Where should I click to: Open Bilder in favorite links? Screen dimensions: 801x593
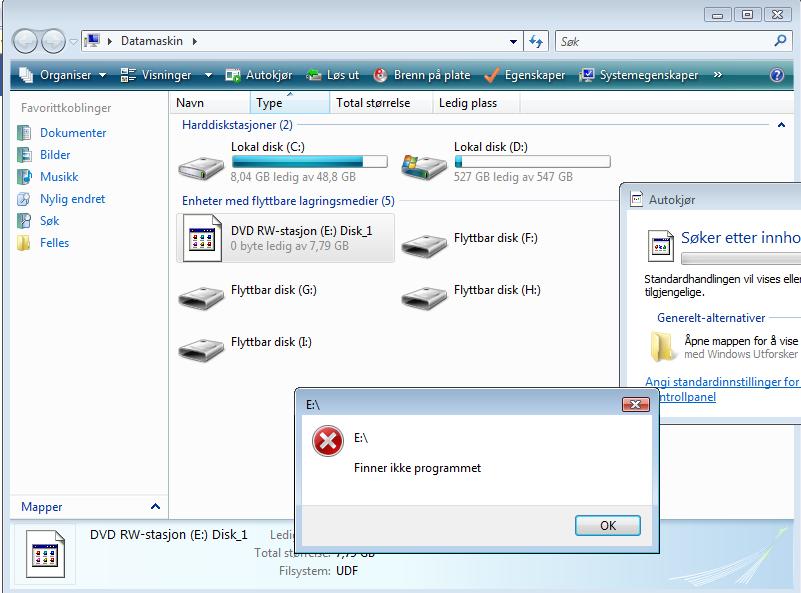55,155
